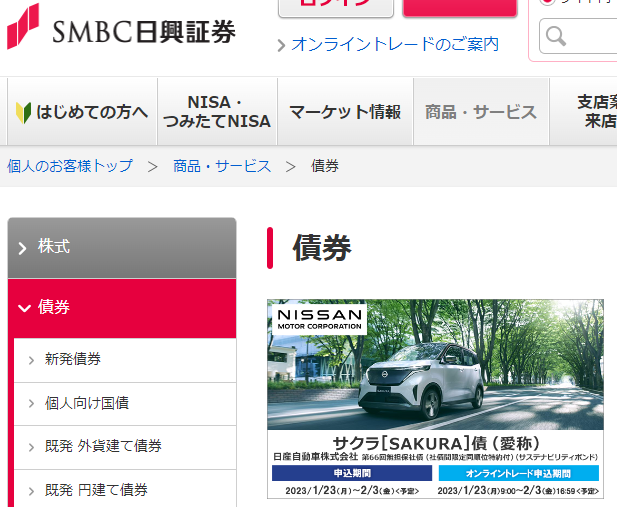Open 個人向け国債 sidebar item
617x507 pixels.
click(x=125, y=403)
